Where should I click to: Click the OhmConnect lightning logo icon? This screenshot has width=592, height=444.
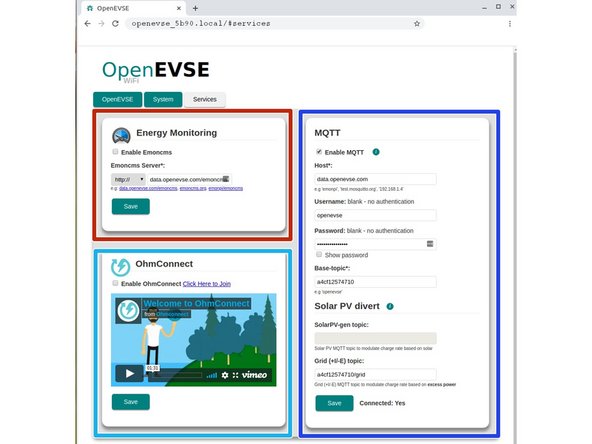120,267
